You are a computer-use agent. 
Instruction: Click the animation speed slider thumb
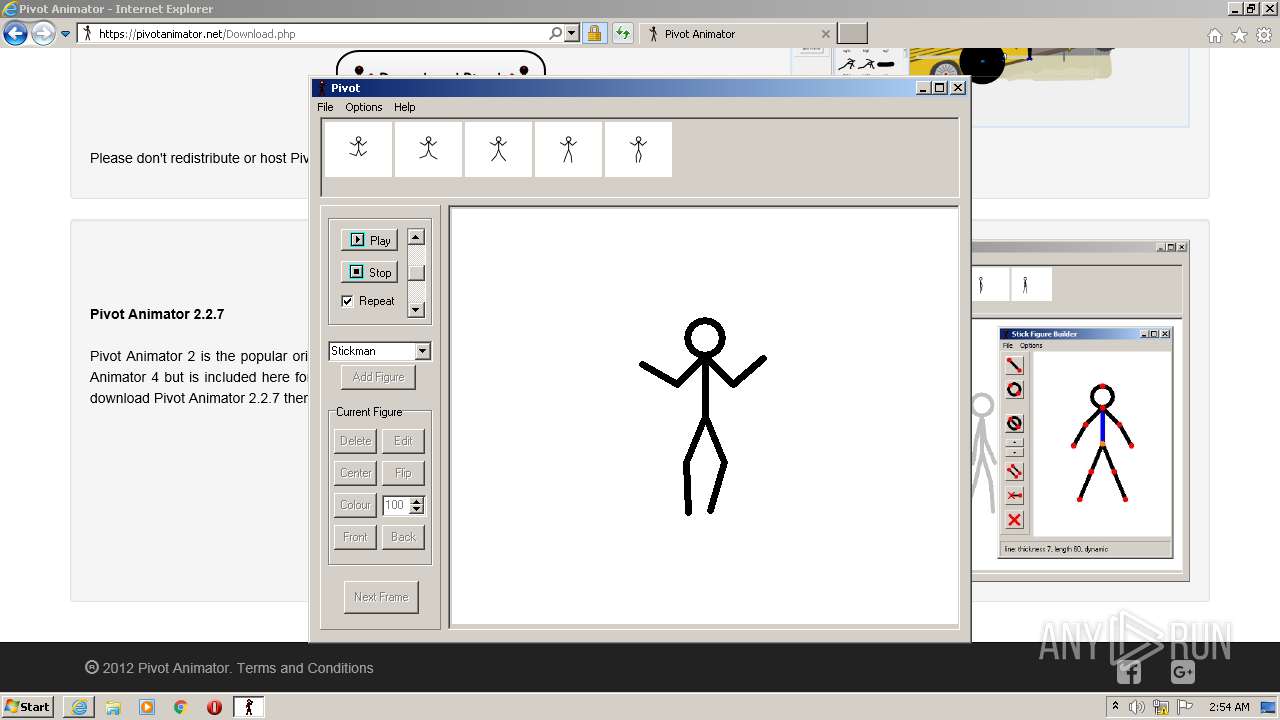tap(416, 272)
